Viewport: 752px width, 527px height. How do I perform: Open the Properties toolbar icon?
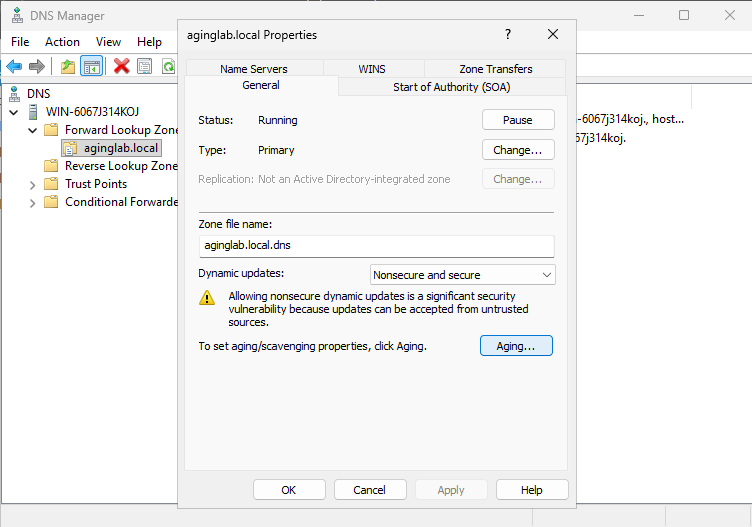pyautogui.click(x=144, y=66)
